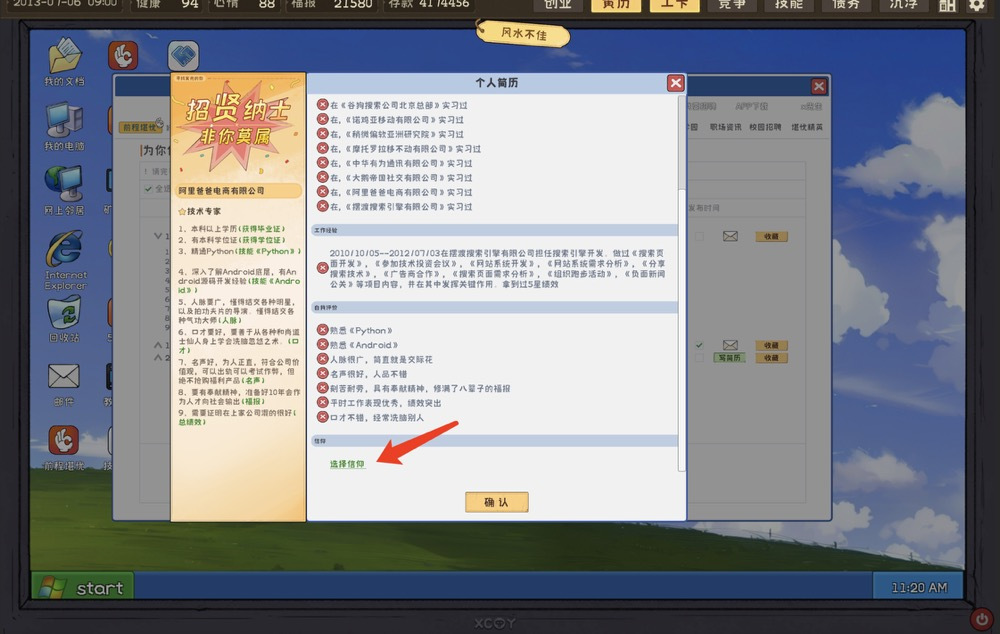This screenshot has width=1000, height=634.
Task: Click the 选择信仰 link
Action: click(x=347, y=464)
